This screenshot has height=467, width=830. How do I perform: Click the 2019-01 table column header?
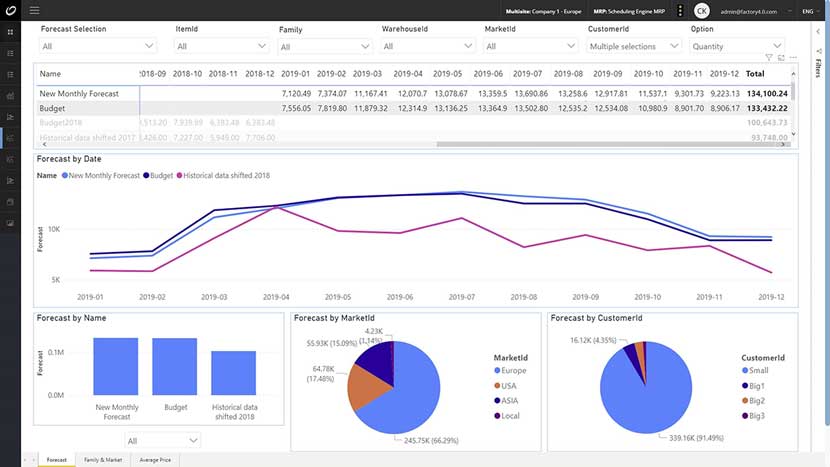[x=295, y=74]
